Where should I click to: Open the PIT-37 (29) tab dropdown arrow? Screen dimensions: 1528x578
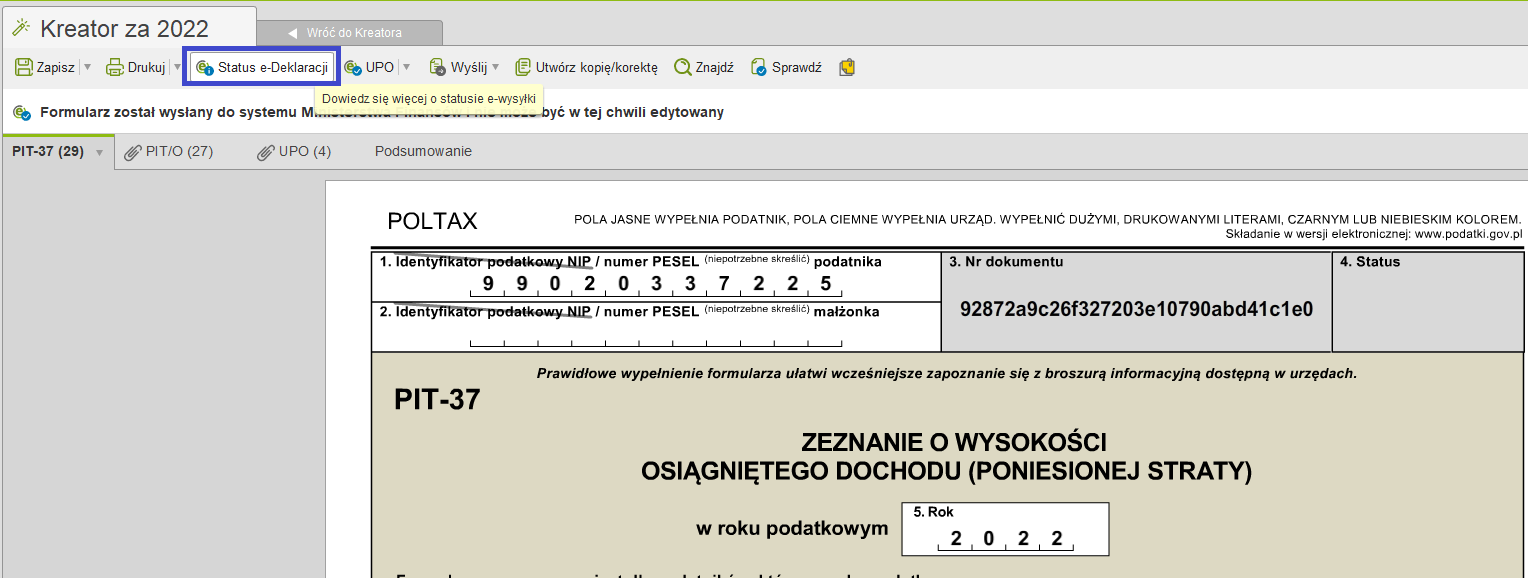[99, 153]
